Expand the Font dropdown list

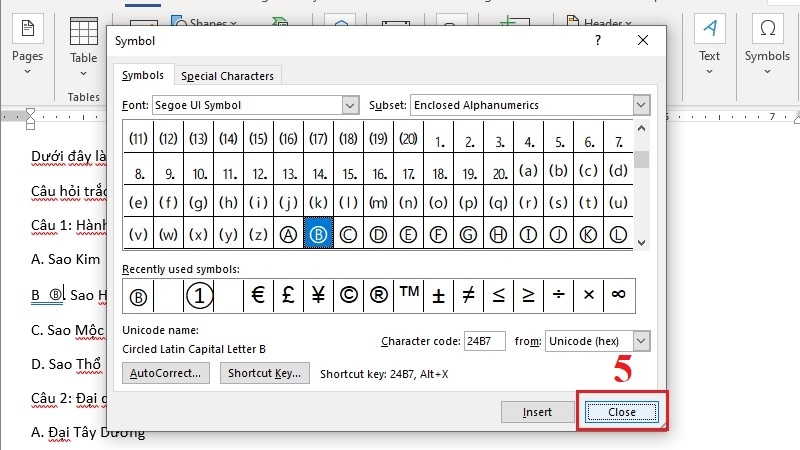click(x=349, y=106)
